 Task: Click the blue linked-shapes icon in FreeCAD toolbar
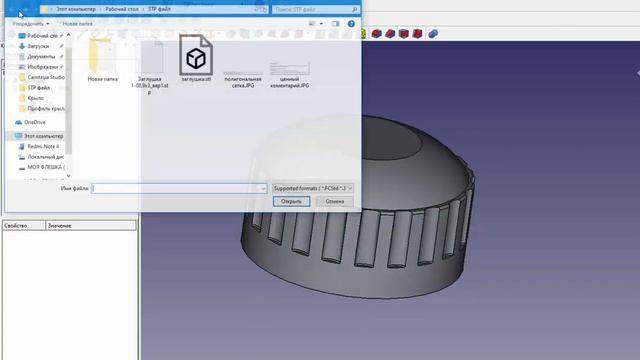point(433,33)
